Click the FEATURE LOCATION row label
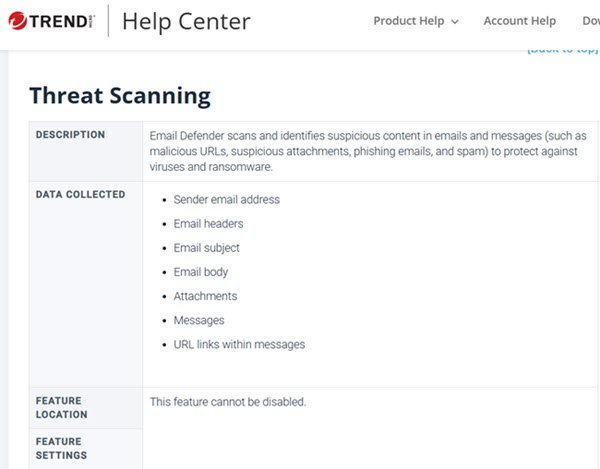Viewport: 600px width, 469px height. click(62, 408)
